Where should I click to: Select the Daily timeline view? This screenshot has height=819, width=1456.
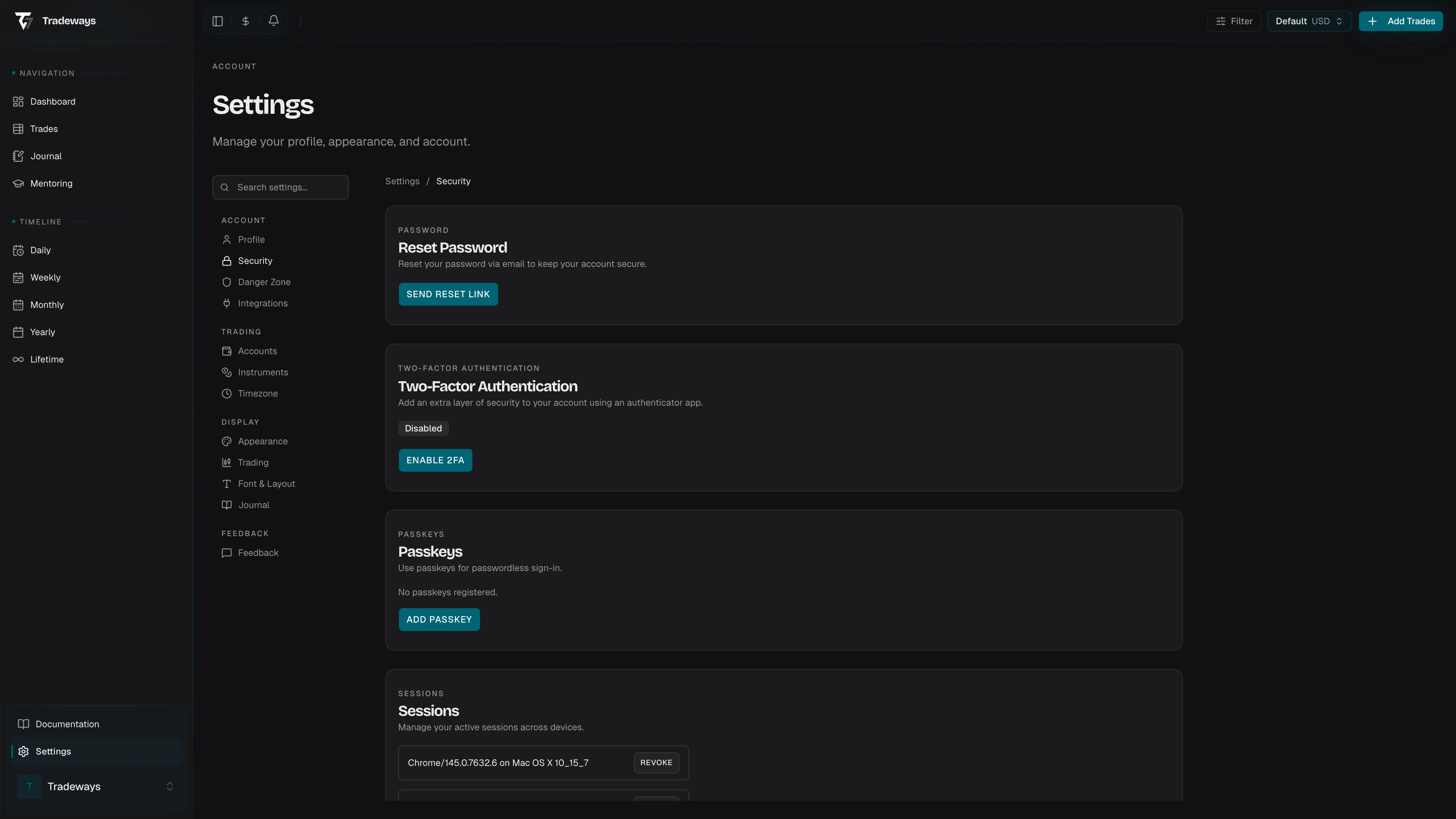pos(39,250)
